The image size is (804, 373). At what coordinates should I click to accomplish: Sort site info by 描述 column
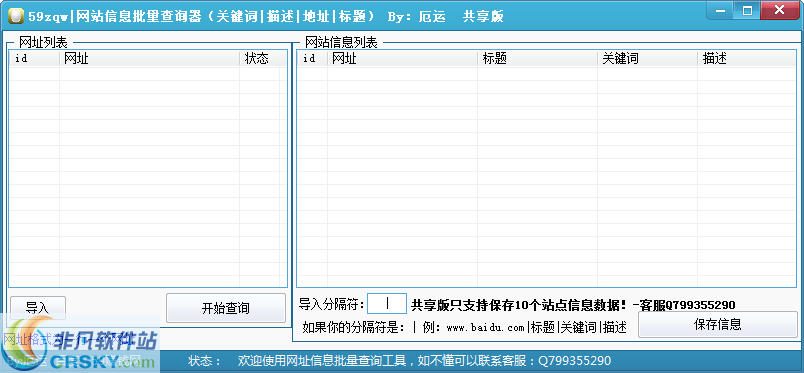pos(747,58)
